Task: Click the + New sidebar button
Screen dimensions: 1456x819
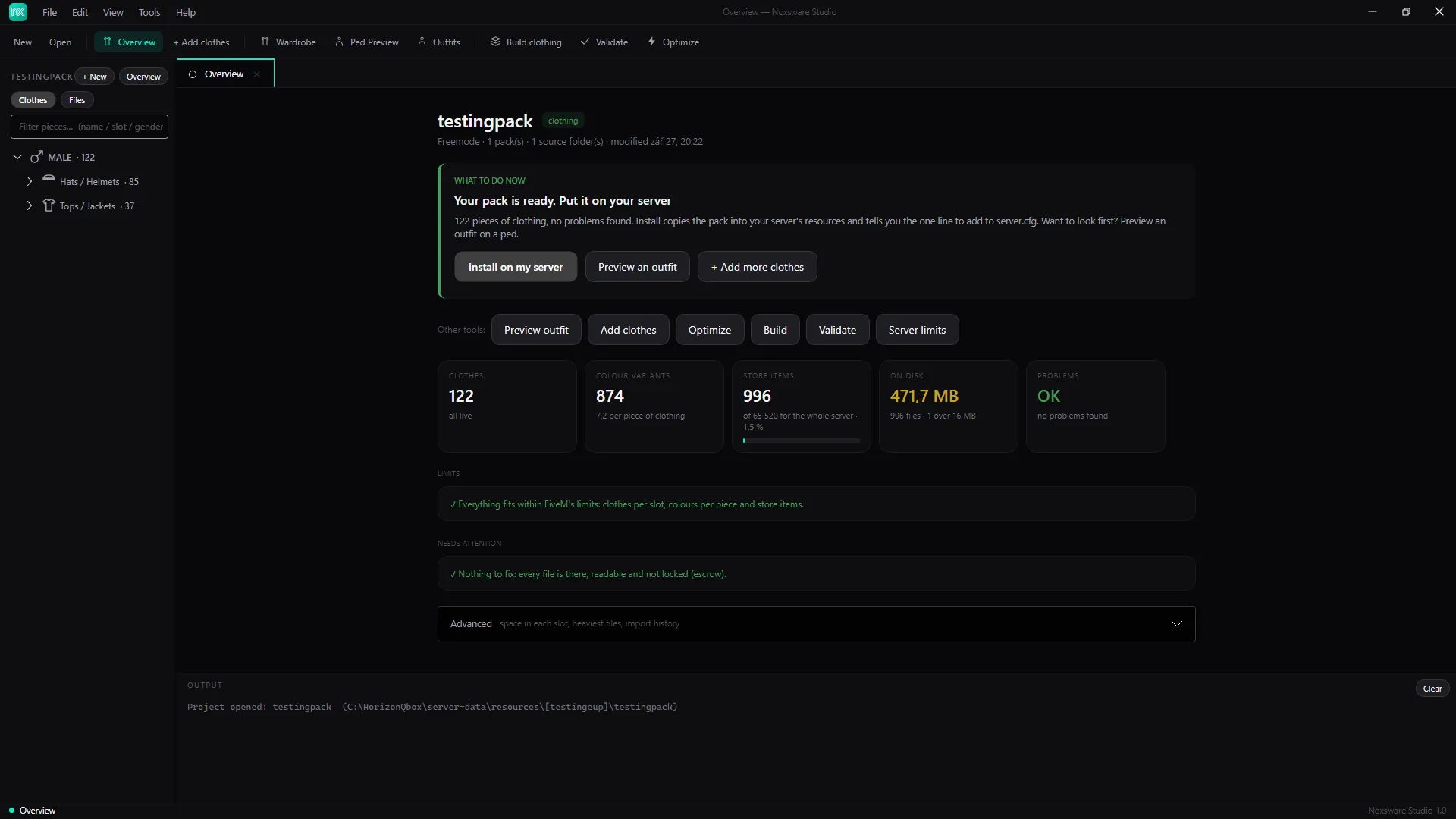Action: pos(95,77)
